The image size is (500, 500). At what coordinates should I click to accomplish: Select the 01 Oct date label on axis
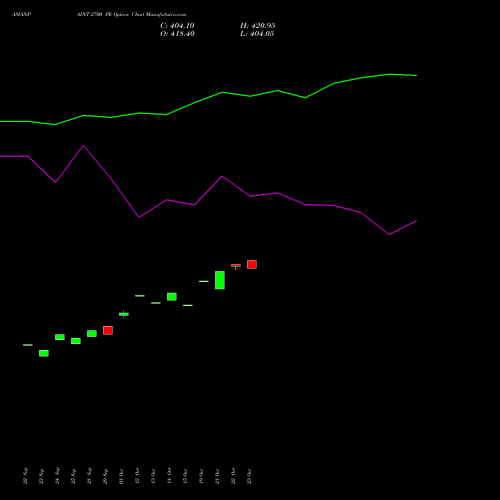point(121,476)
